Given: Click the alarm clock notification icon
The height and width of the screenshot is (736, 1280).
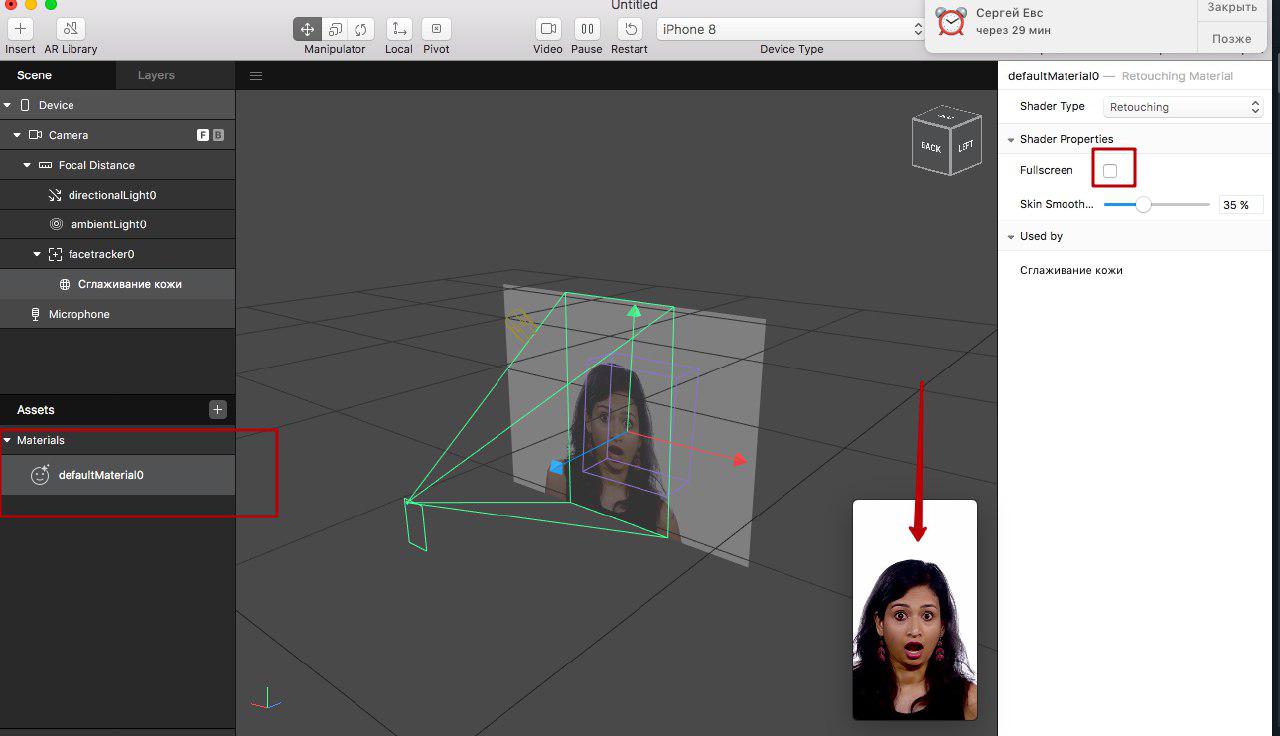Looking at the screenshot, I should [x=951, y=21].
